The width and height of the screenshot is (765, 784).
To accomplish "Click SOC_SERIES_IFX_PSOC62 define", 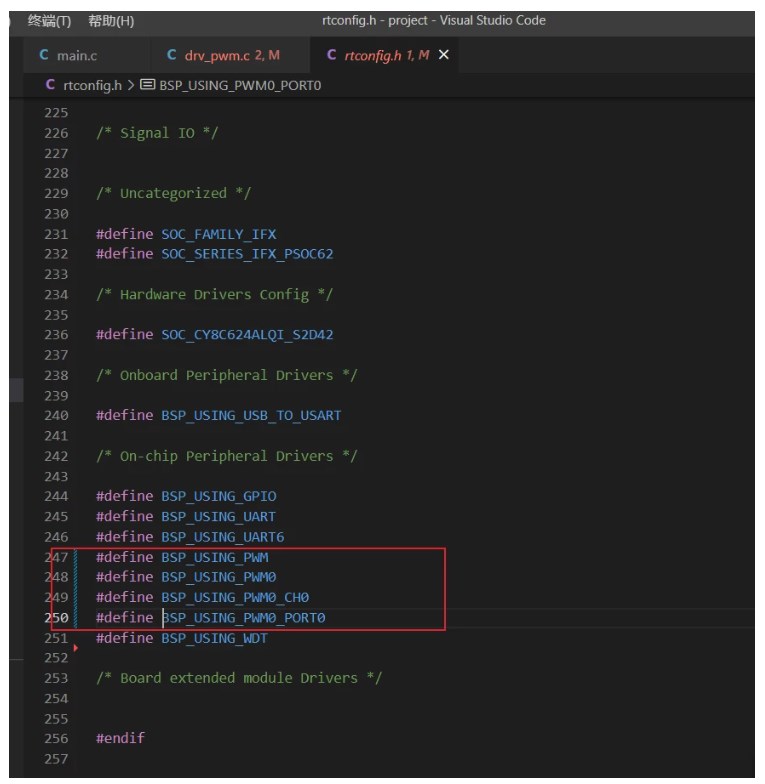I will [247, 254].
